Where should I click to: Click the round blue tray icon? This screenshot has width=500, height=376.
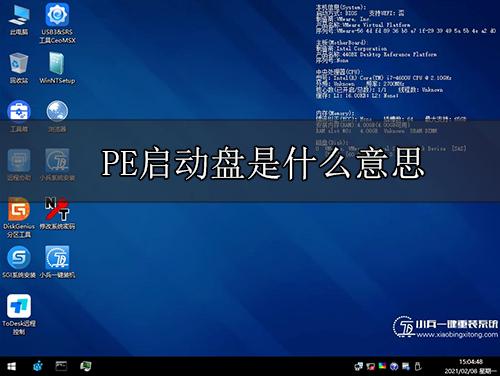point(394,367)
